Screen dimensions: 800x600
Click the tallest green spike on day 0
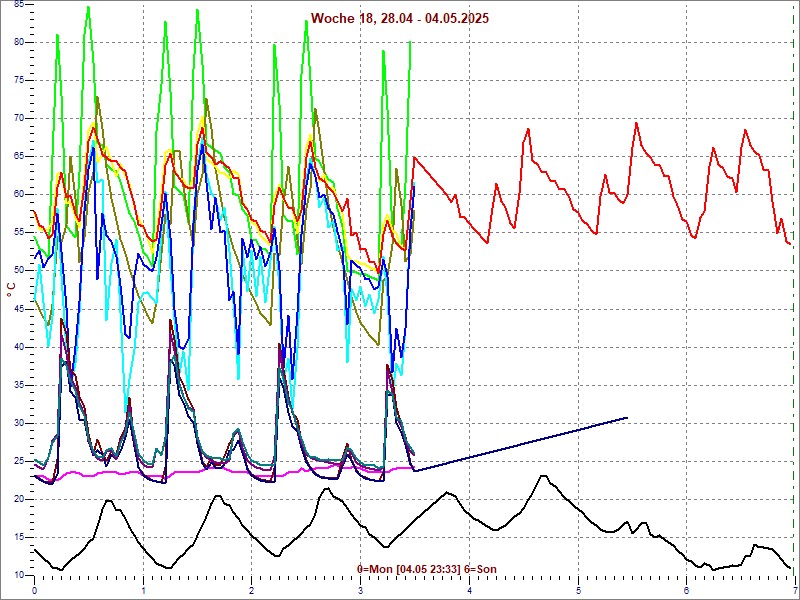pos(88,7)
